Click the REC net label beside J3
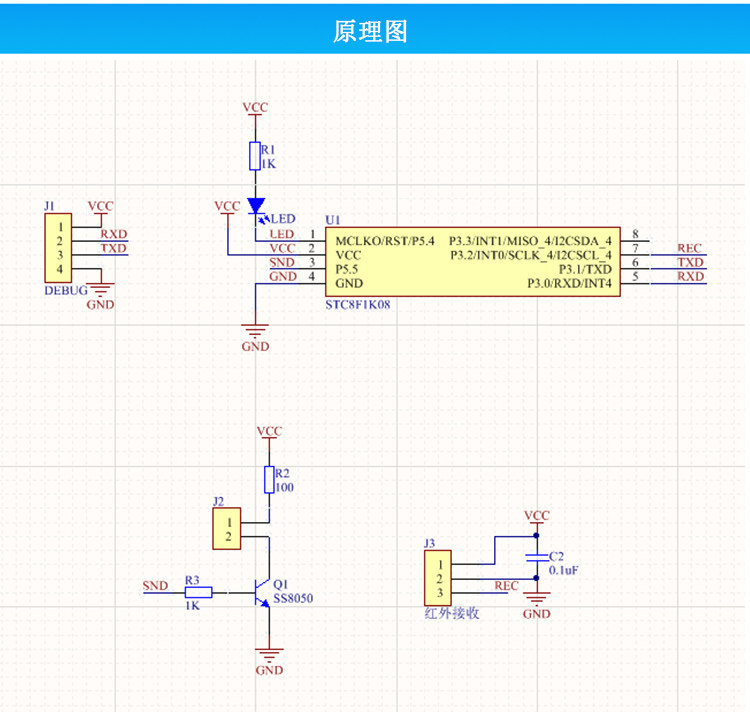The width and height of the screenshot is (750, 712). (x=507, y=586)
